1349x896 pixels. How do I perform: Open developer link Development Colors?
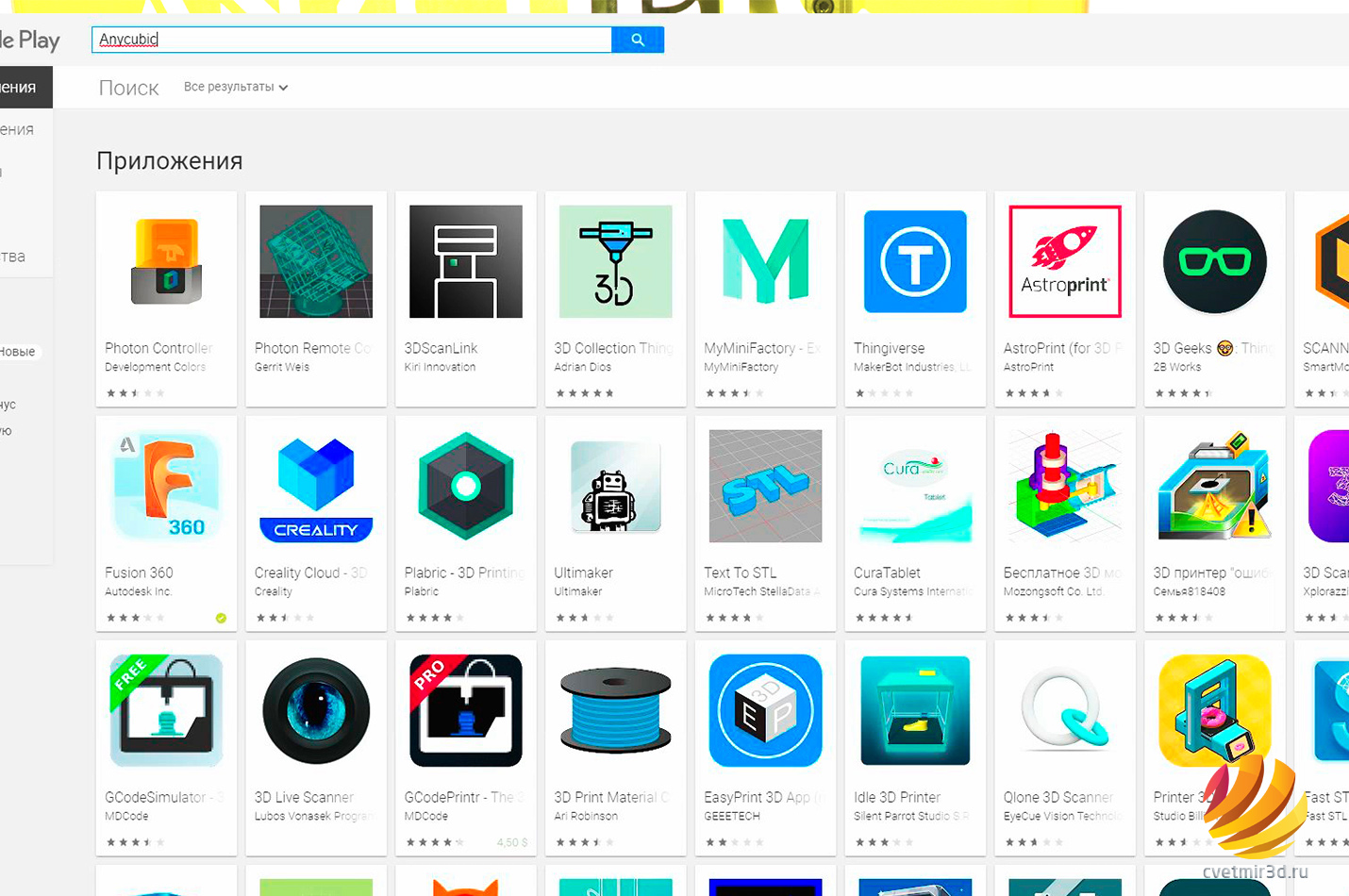(155, 367)
